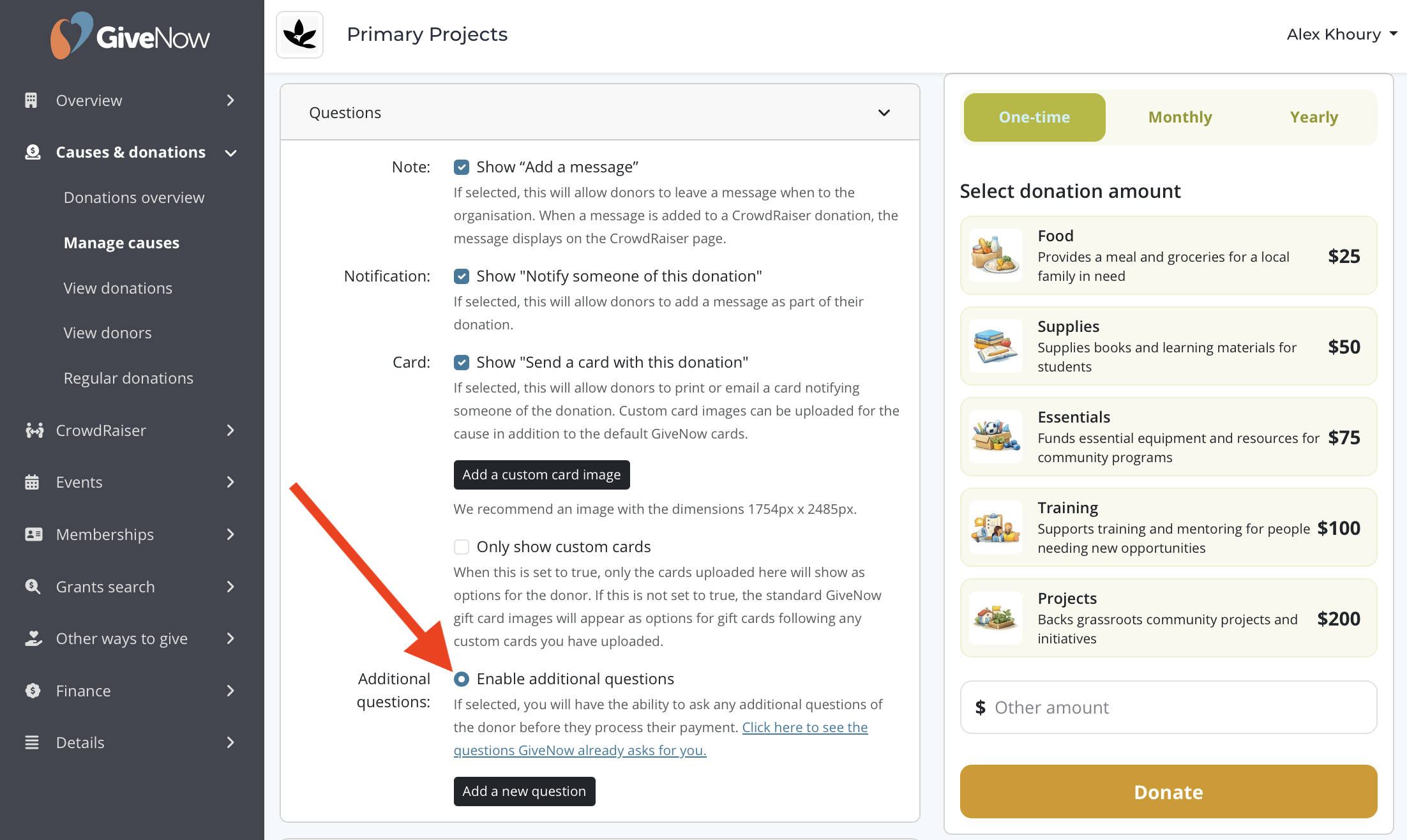Viewport: 1407px width, 840px height.
Task: Open View donations in sidebar
Action: [x=118, y=288]
